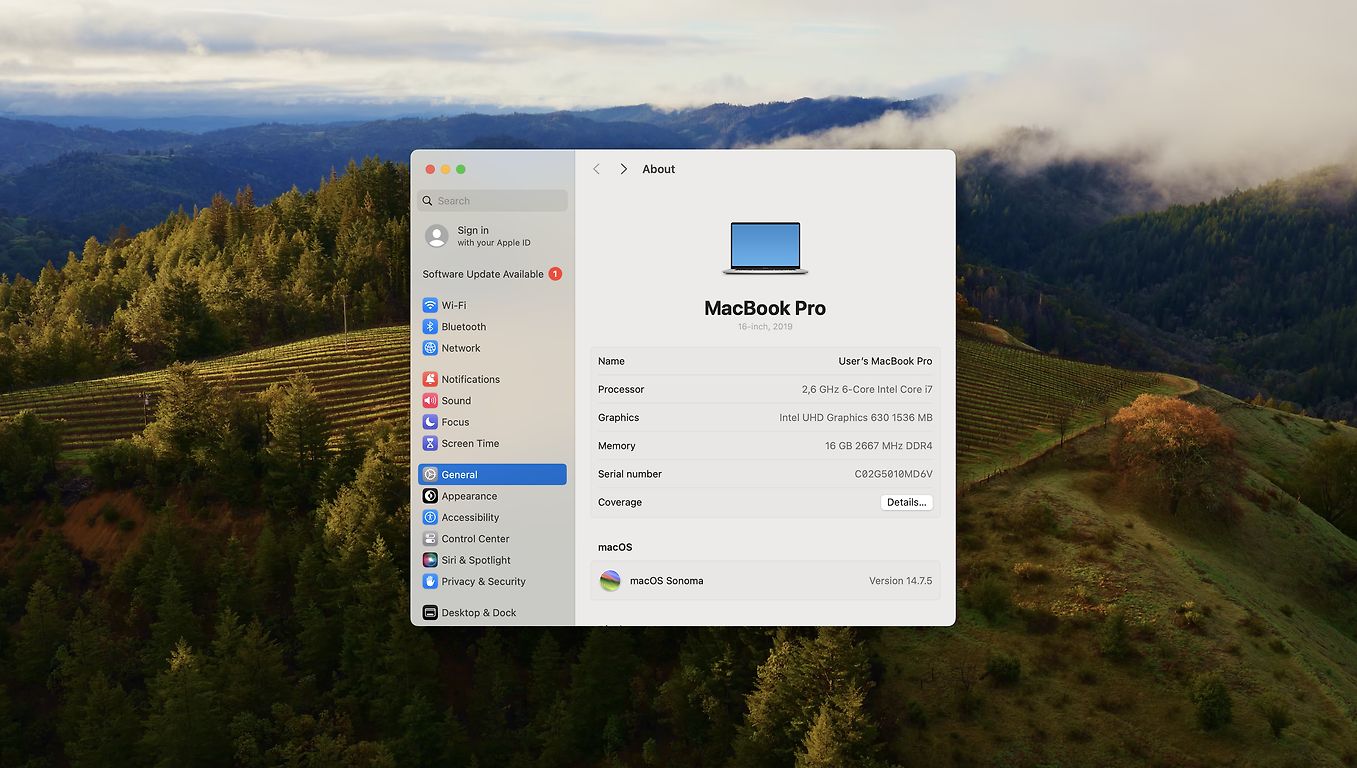1357x768 pixels.
Task: Click the 16-inch, 2019 subtitle
Action: click(x=765, y=327)
